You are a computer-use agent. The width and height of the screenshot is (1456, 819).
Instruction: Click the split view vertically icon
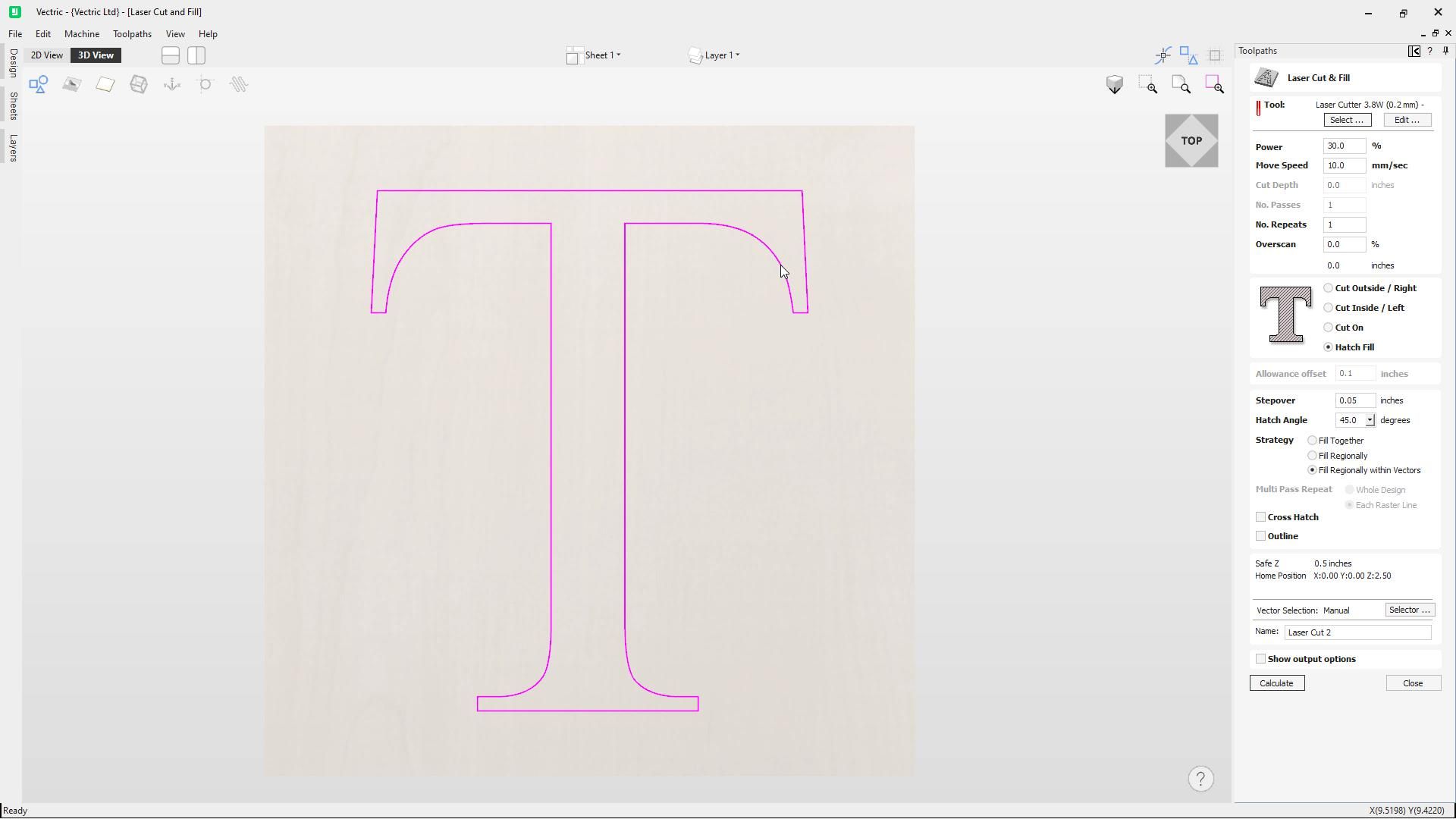[196, 55]
